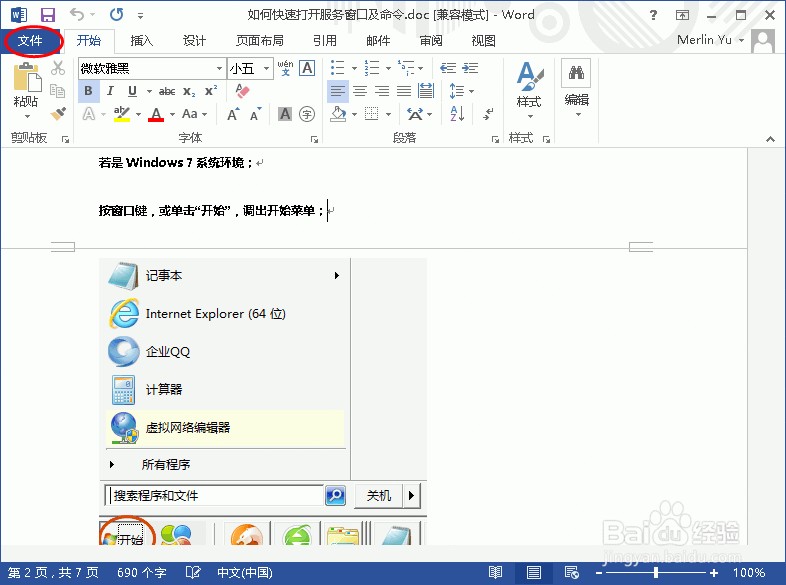Toggle character shading A button

(x=285, y=114)
